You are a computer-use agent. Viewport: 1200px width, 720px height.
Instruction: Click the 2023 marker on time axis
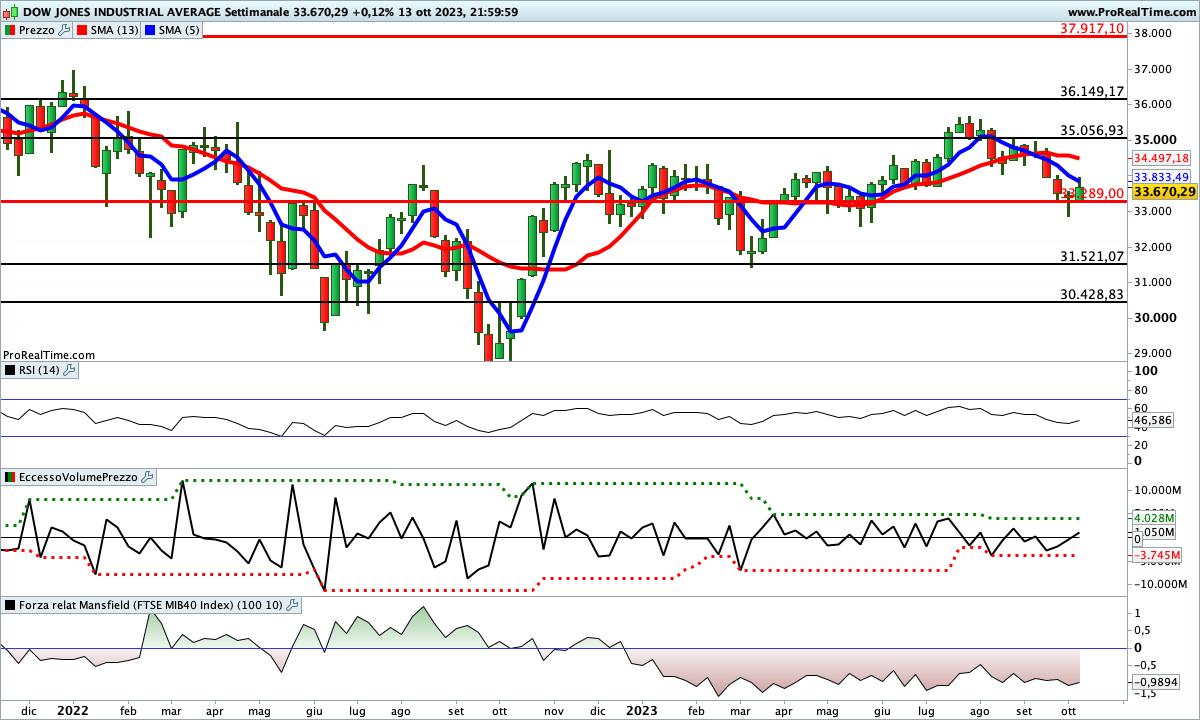pos(641,710)
